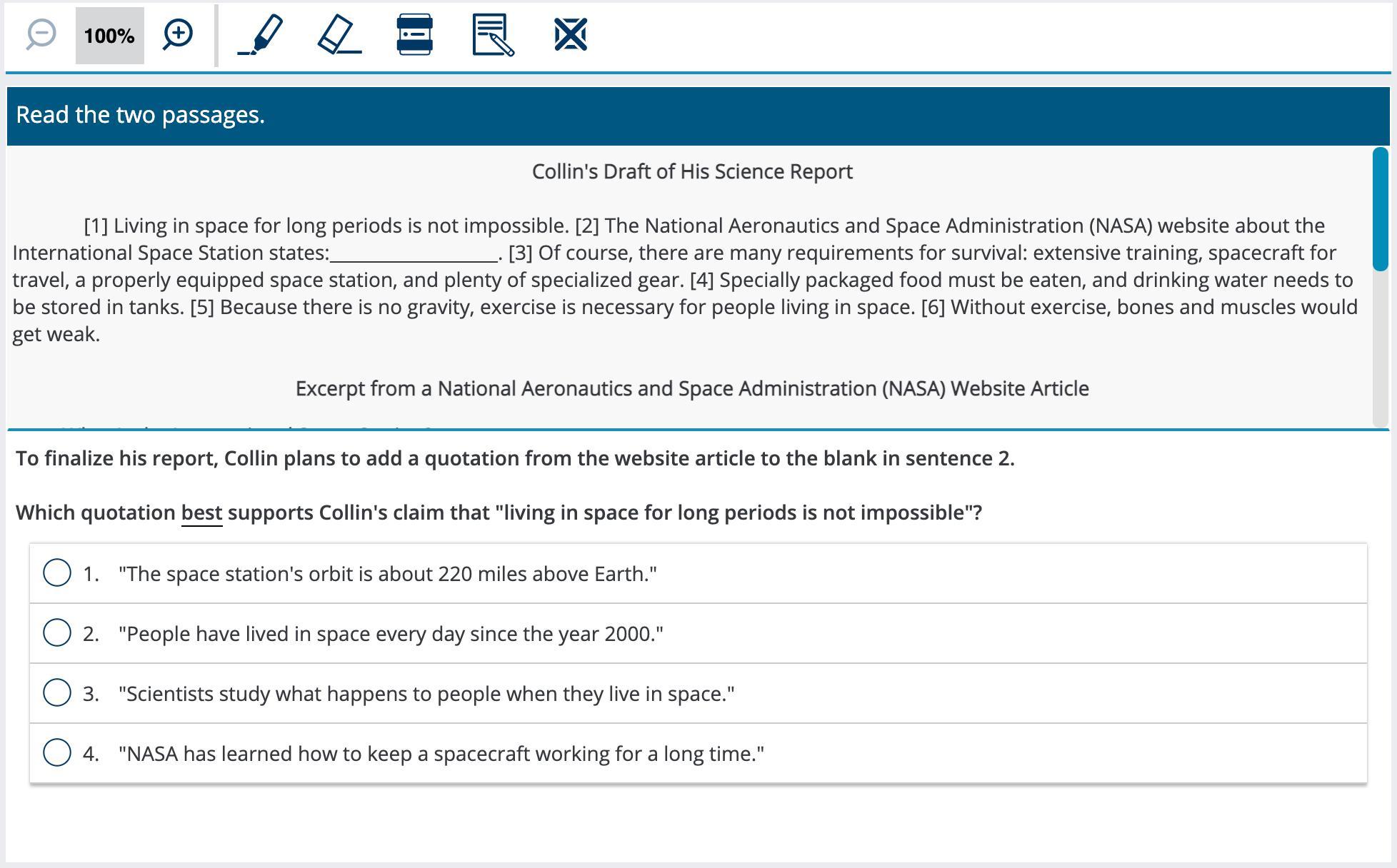The height and width of the screenshot is (868, 1397).
Task: Open the notepad tool
Action: [493, 34]
